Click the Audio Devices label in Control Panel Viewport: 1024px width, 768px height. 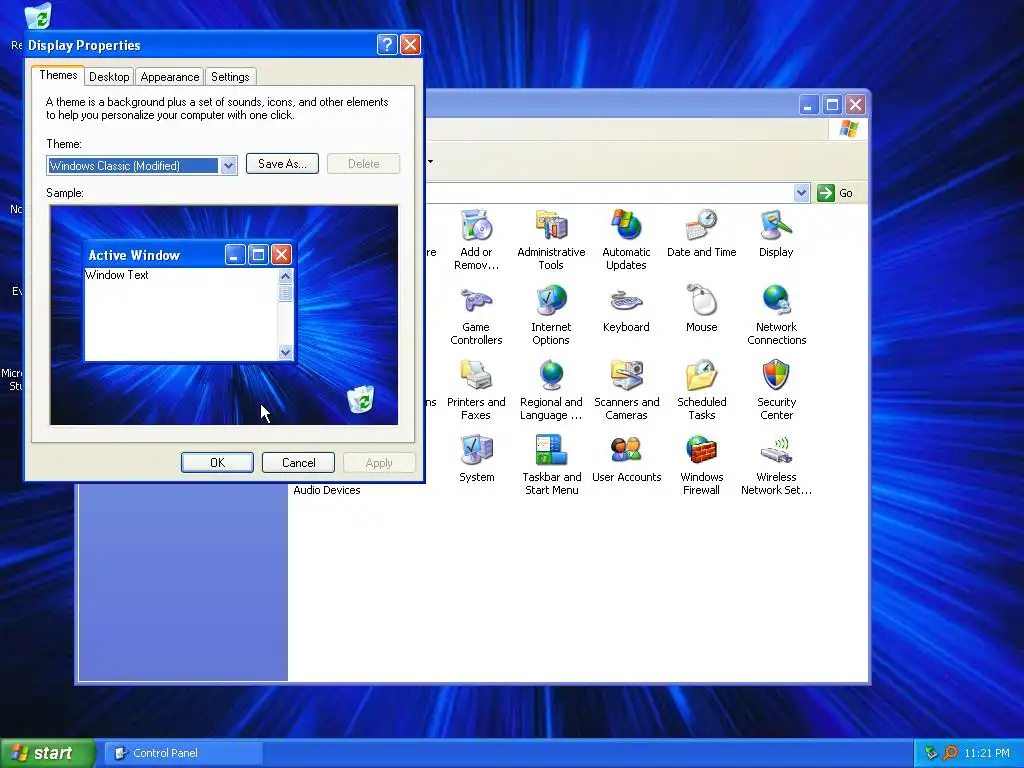point(327,490)
